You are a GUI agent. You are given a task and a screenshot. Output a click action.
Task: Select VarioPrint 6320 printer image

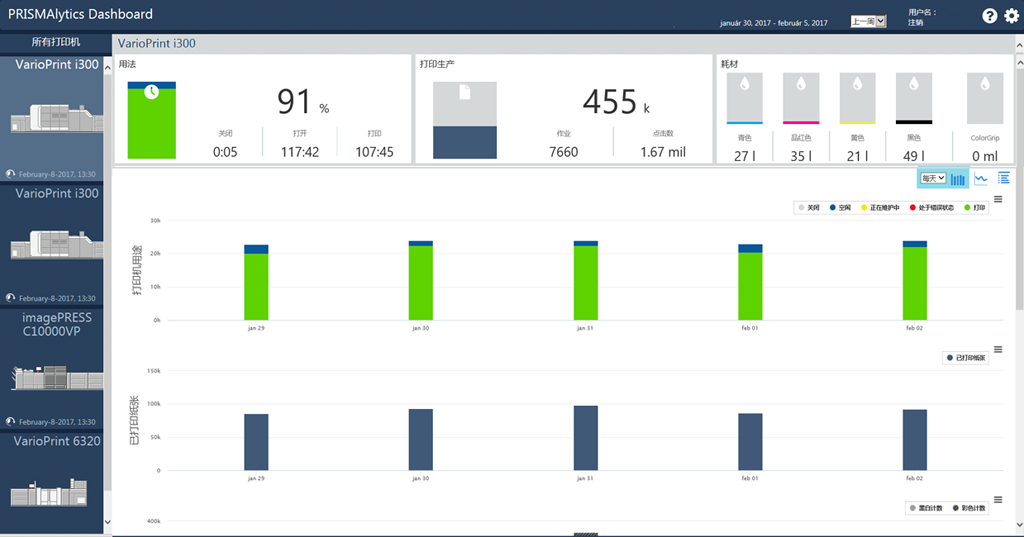pyautogui.click(x=49, y=492)
